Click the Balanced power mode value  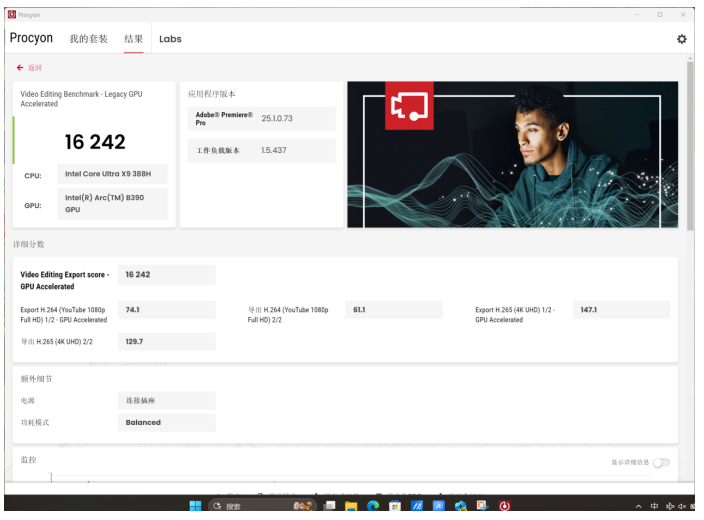tap(144, 422)
